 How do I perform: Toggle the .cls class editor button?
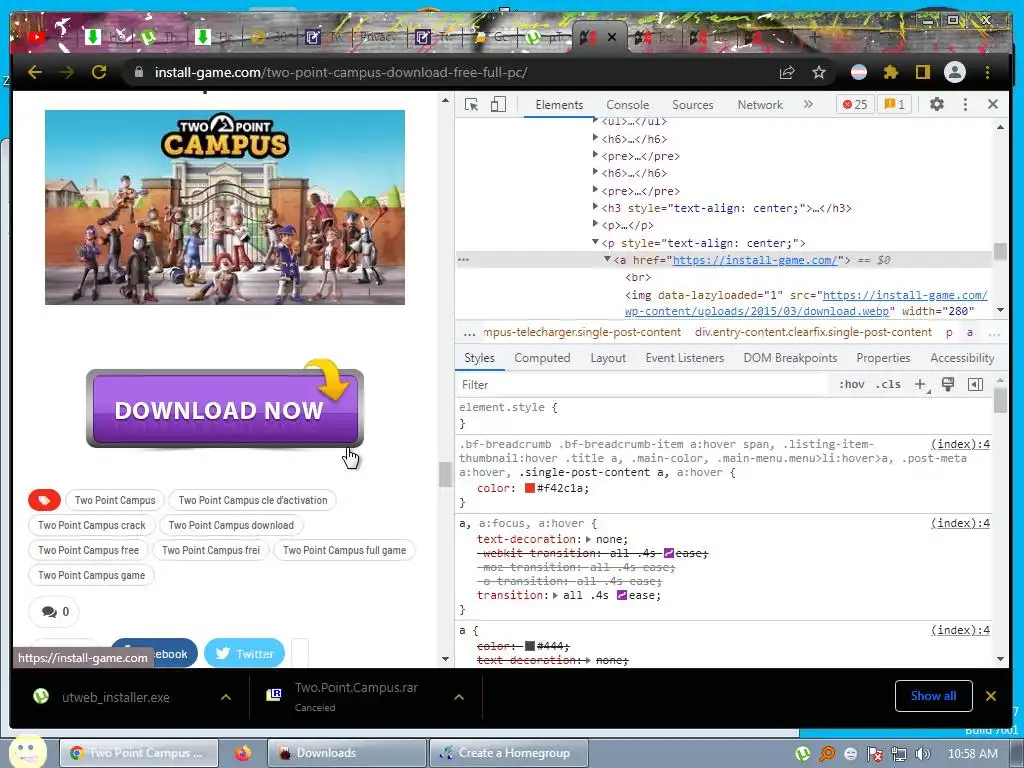[x=888, y=385]
